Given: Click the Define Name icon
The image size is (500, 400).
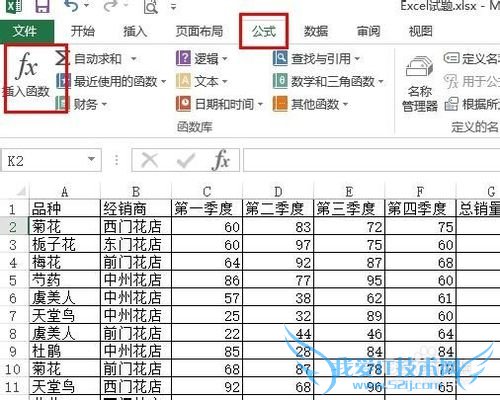Looking at the screenshot, I should pyautogui.click(x=451, y=58).
